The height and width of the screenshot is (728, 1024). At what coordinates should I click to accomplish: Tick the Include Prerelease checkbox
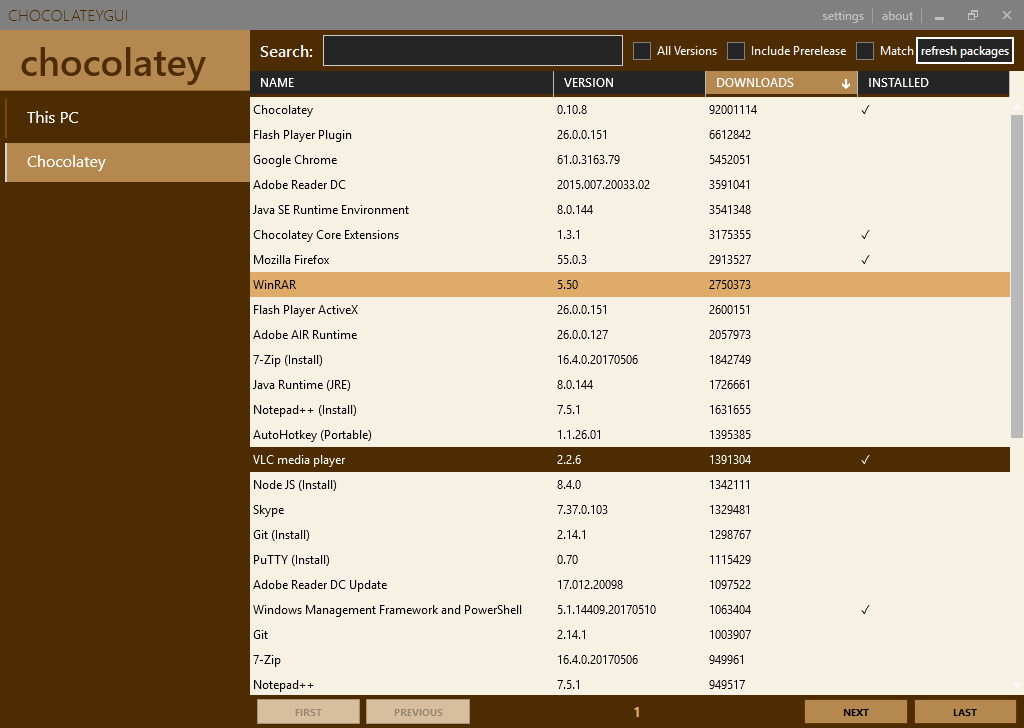click(x=736, y=51)
